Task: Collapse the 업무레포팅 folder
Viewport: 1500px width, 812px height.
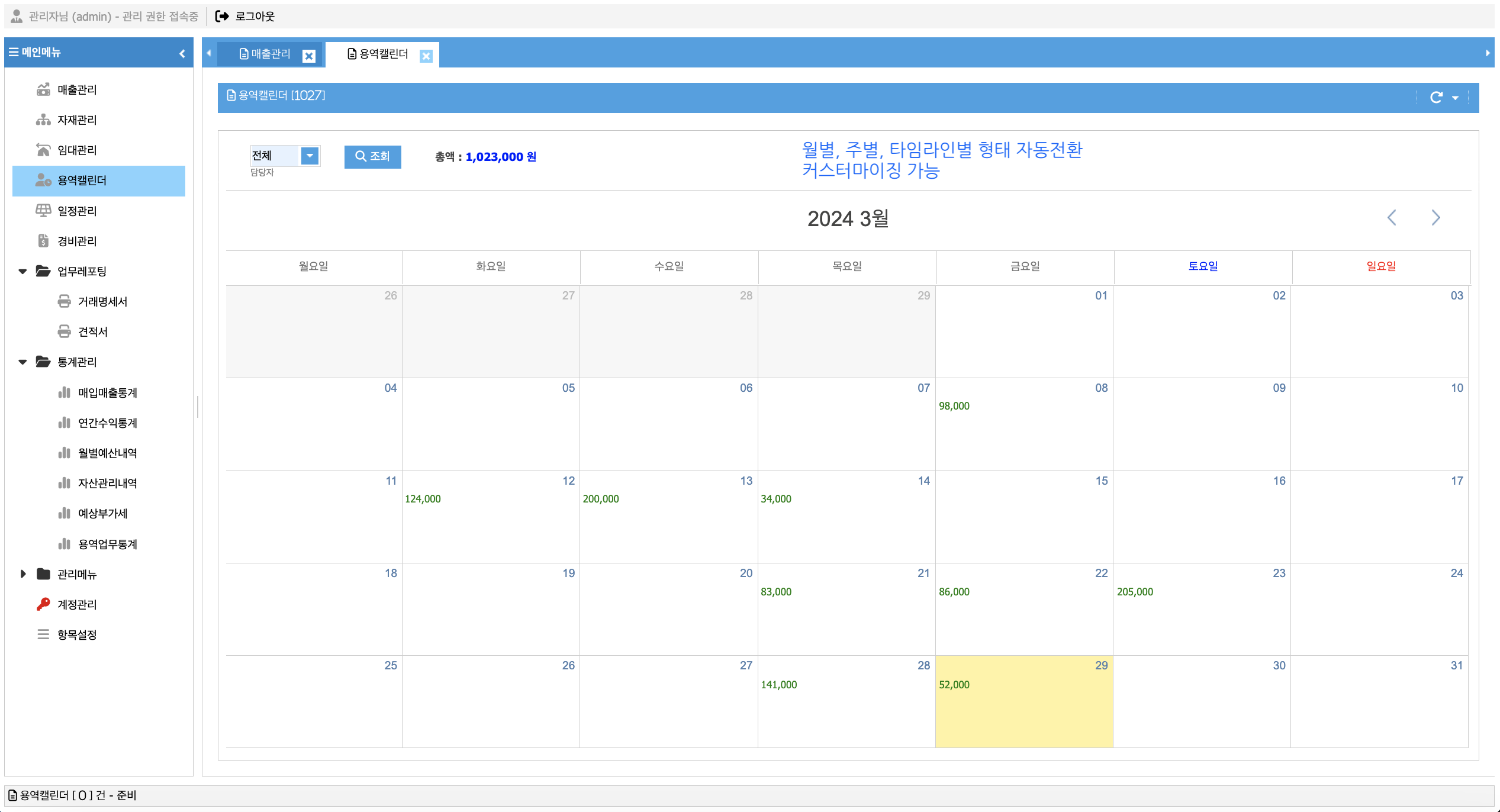Action: pos(23,272)
